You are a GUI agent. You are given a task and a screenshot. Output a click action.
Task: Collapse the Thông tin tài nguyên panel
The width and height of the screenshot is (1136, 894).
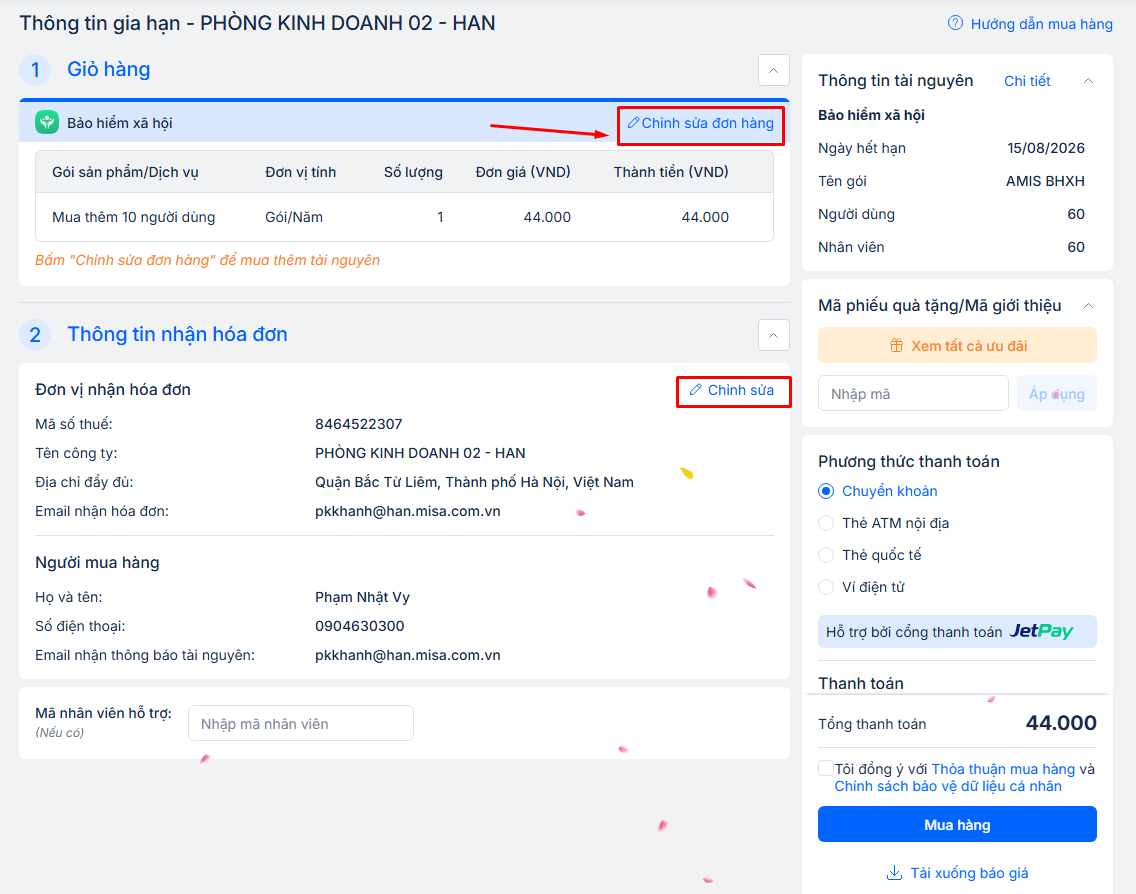1089,81
